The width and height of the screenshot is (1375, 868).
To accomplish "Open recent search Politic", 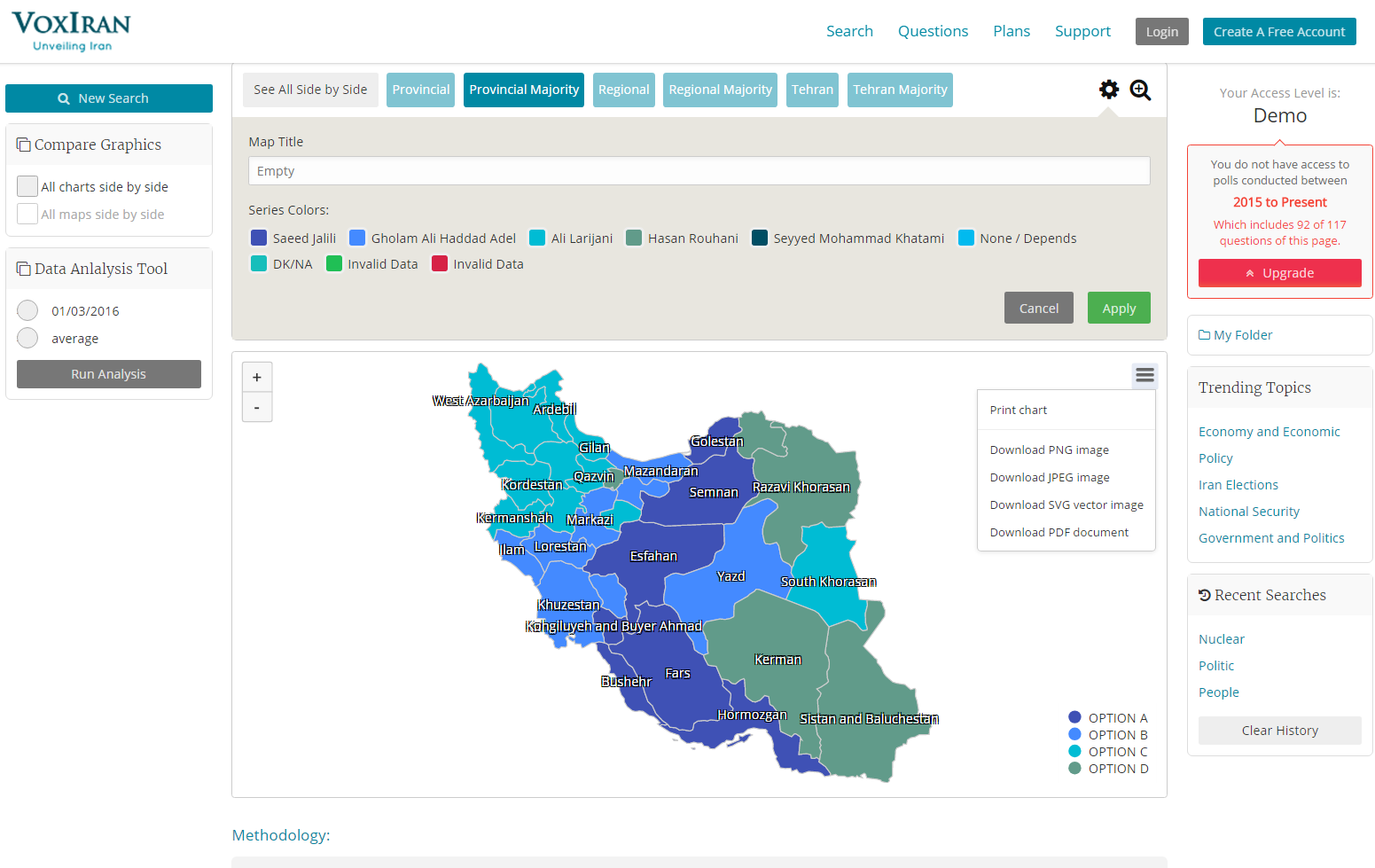I will pos(1216,666).
